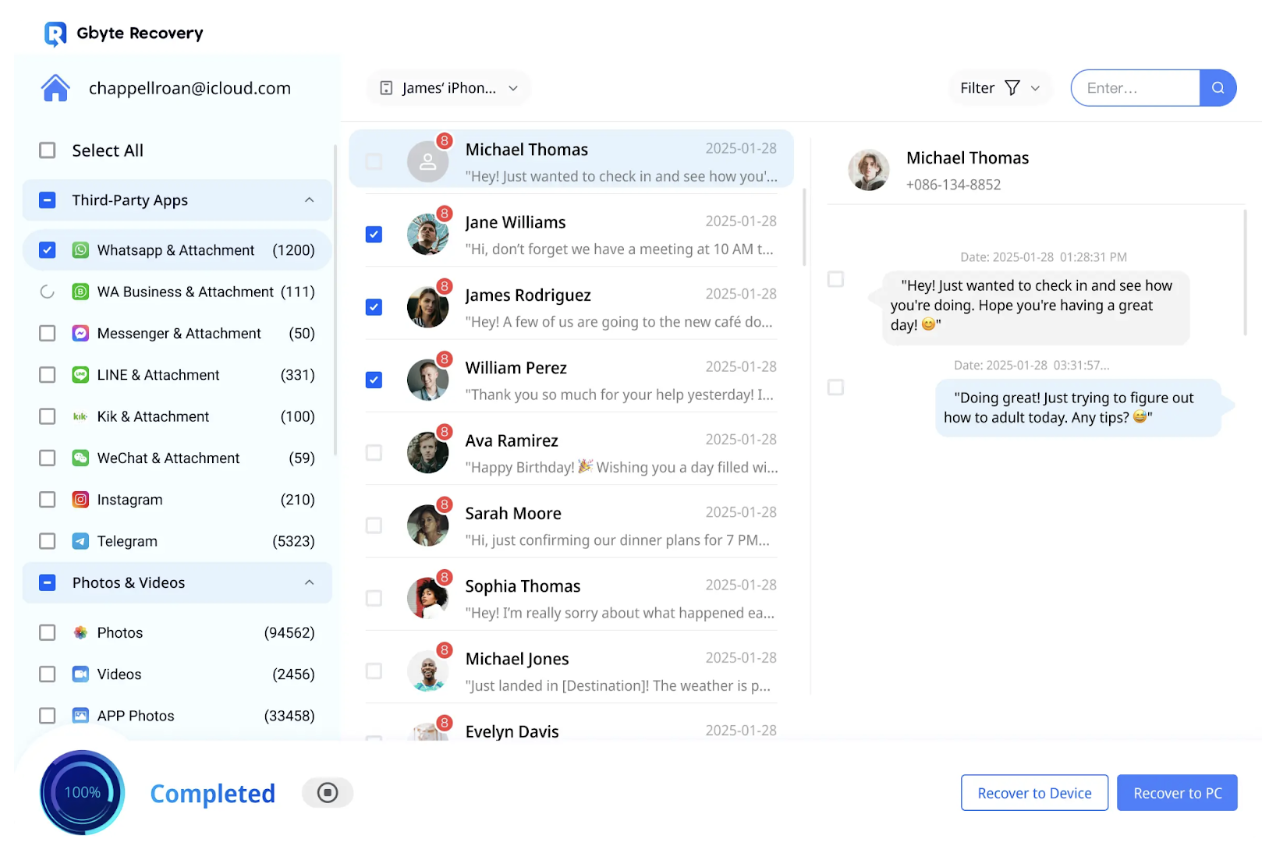The height and width of the screenshot is (852, 1266).
Task: Click the Instagram app icon
Action: [81, 500]
